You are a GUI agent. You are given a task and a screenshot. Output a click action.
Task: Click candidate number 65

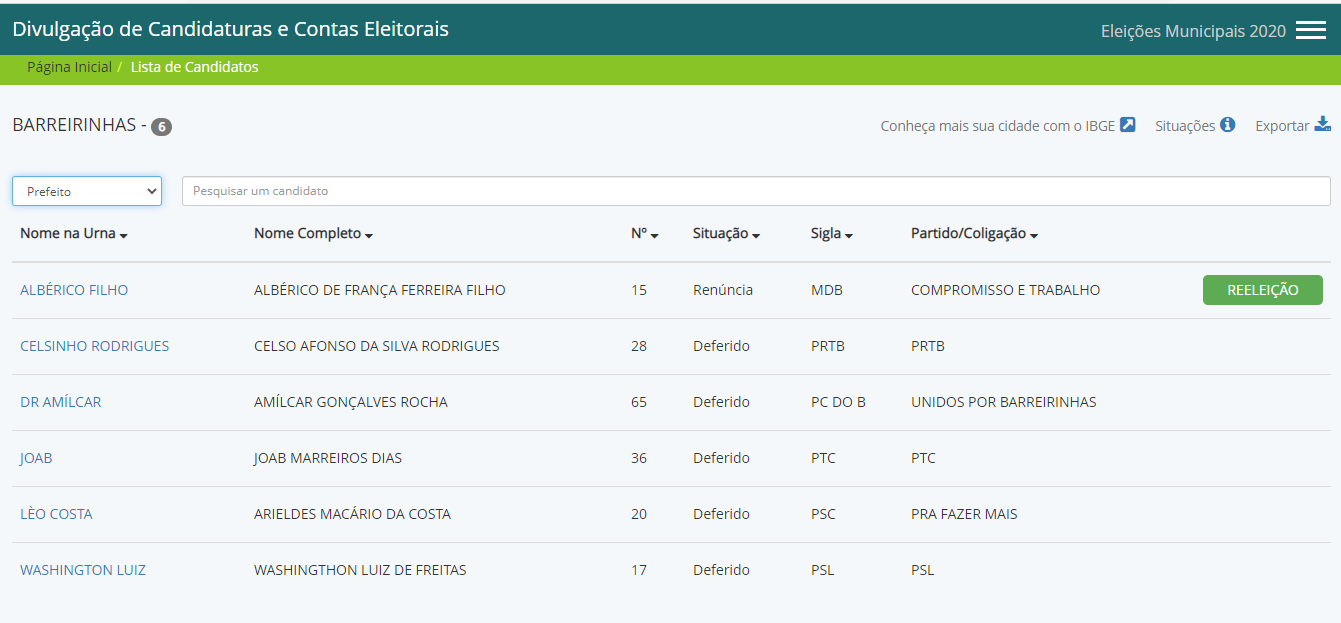(x=639, y=402)
